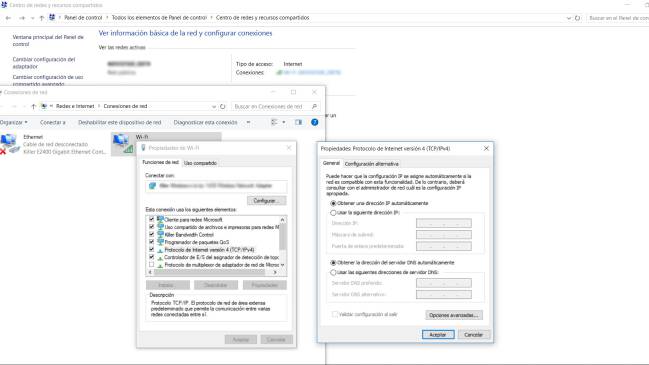649x365 pixels.
Task: Open Opciones avanzadas in TCP/IPv4 dialog
Action: pyautogui.click(x=454, y=315)
